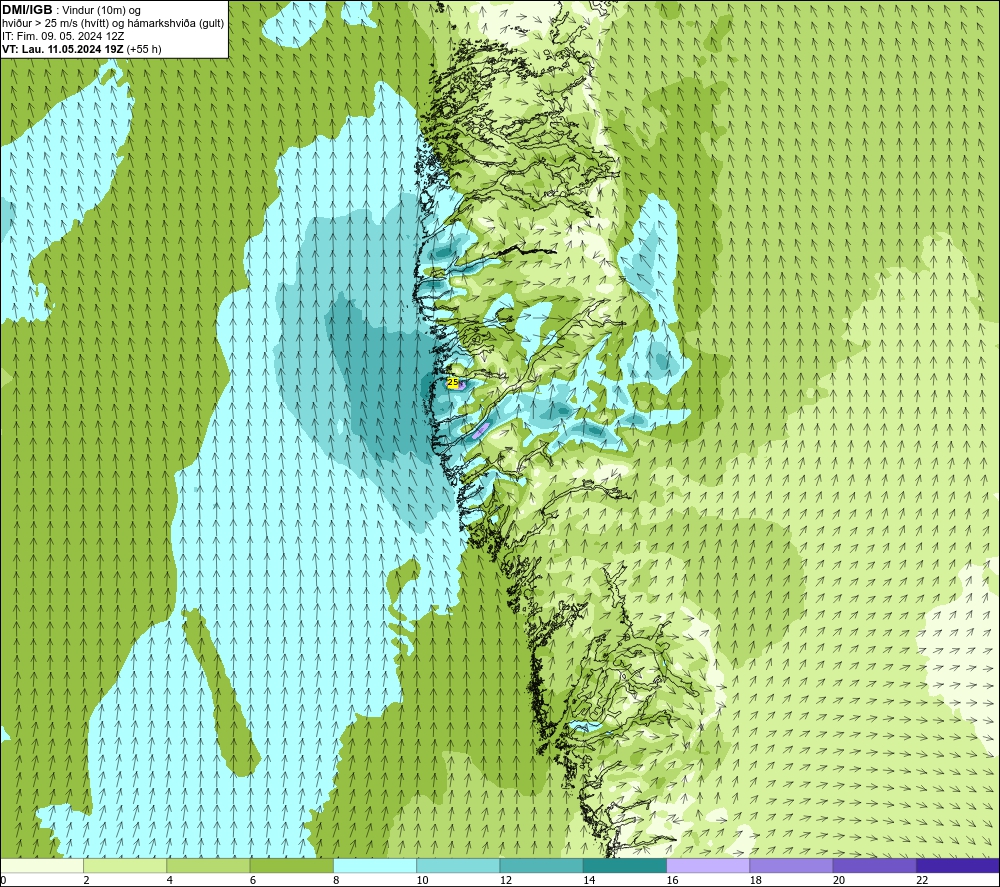Click the 18-20 m/s purple legend swatch
The image size is (1000, 887).
(791, 865)
